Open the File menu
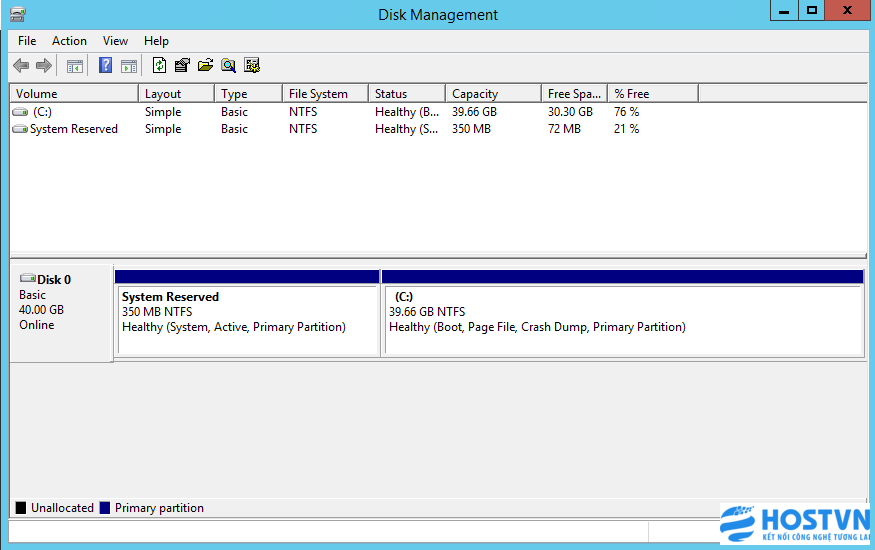Image resolution: width=875 pixels, height=550 pixels. [27, 41]
